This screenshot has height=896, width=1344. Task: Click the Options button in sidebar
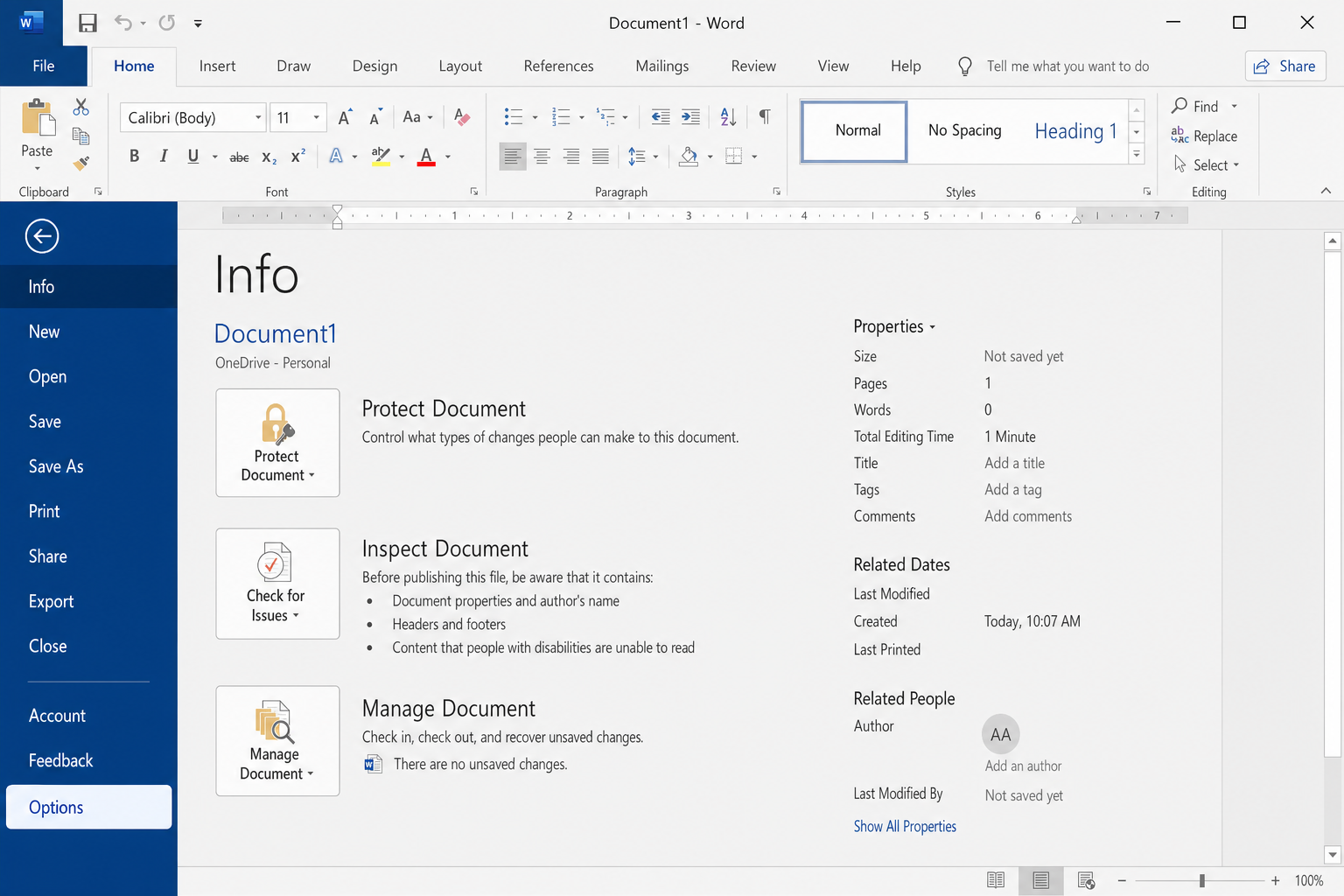88,807
